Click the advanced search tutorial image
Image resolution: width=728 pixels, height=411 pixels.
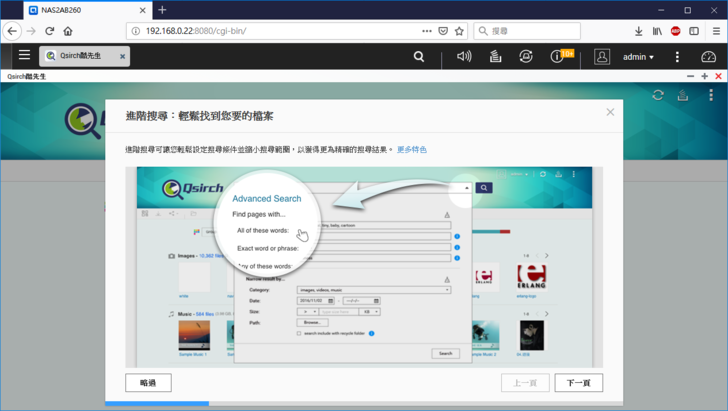click(x=364, y=266)
